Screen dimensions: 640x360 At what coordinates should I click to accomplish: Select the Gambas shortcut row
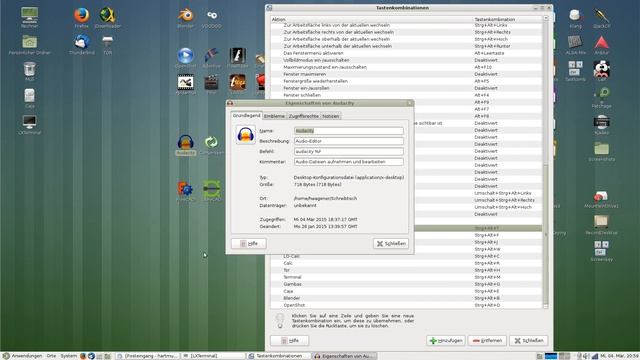point(406,284)
